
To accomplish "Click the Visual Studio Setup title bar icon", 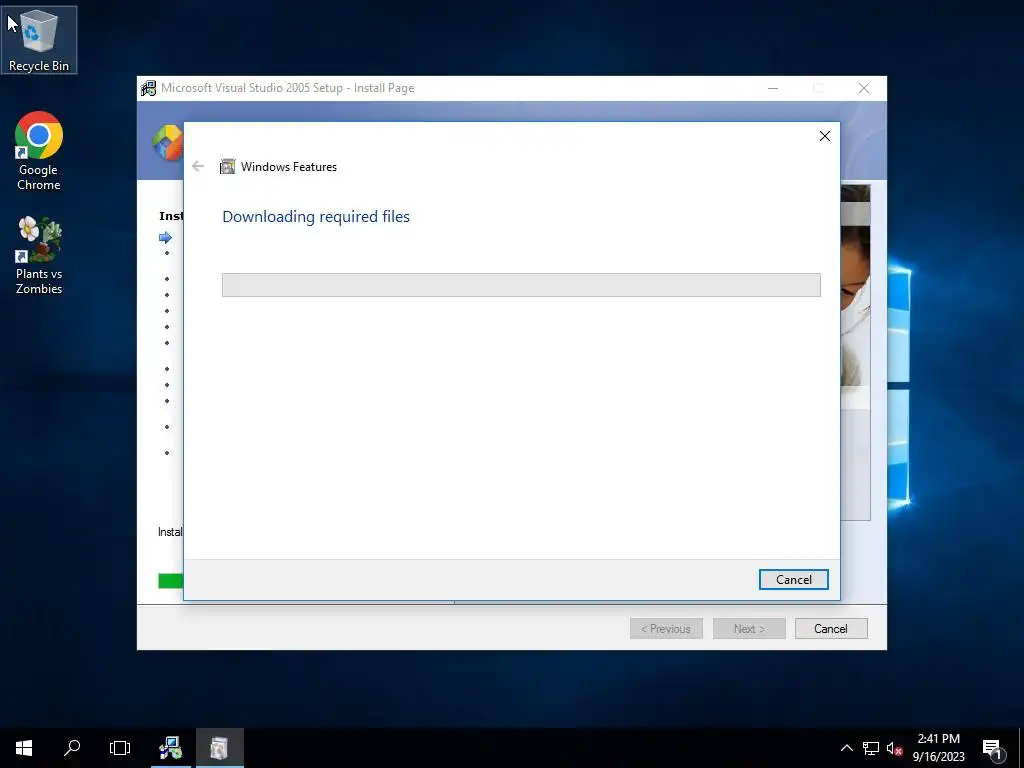I will (x=148, y=88).
